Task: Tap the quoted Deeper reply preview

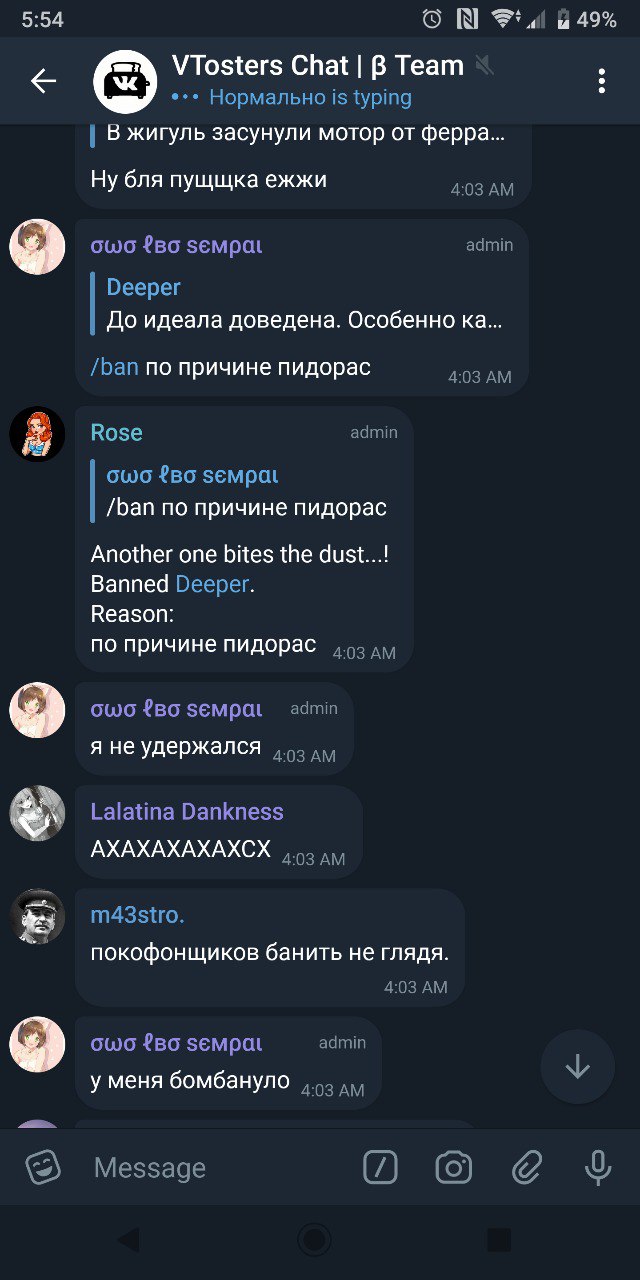Action: pos(298,304)
